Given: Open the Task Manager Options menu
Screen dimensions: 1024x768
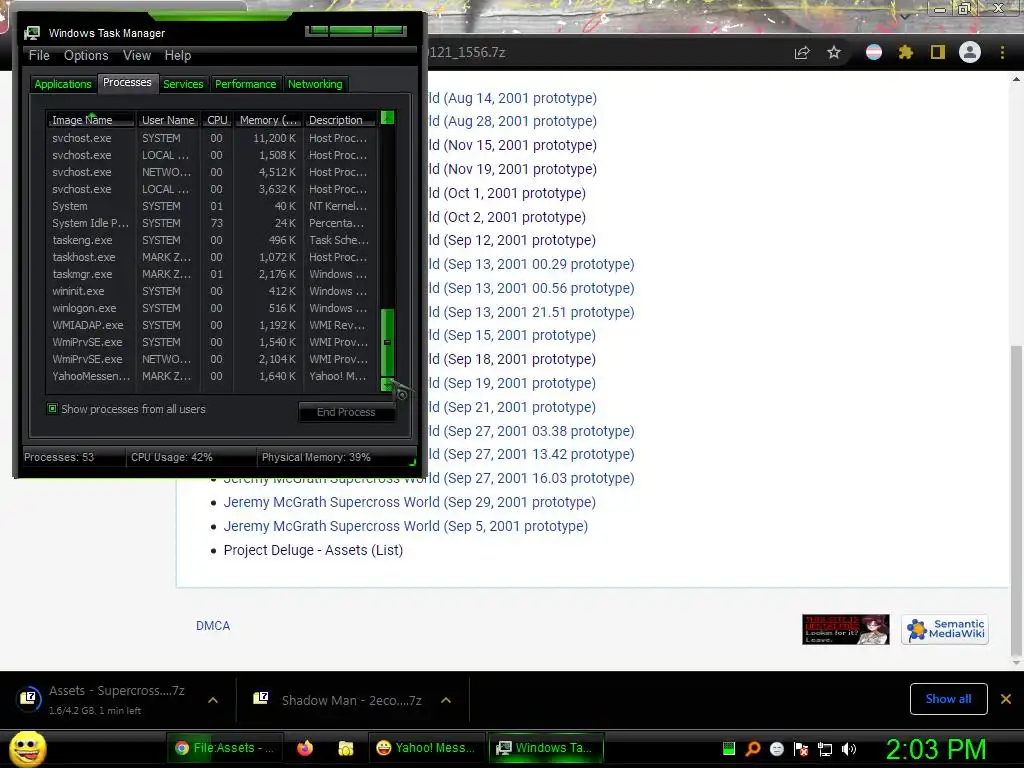Looking at the screenshot, I should [86, 56].
